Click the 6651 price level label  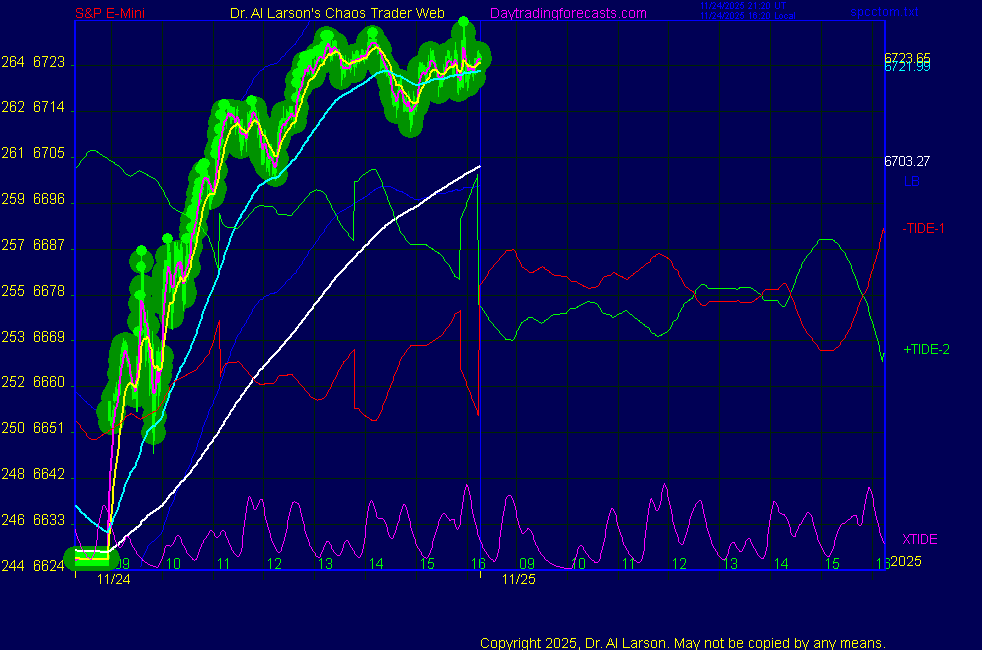click(x=48, y=428)
